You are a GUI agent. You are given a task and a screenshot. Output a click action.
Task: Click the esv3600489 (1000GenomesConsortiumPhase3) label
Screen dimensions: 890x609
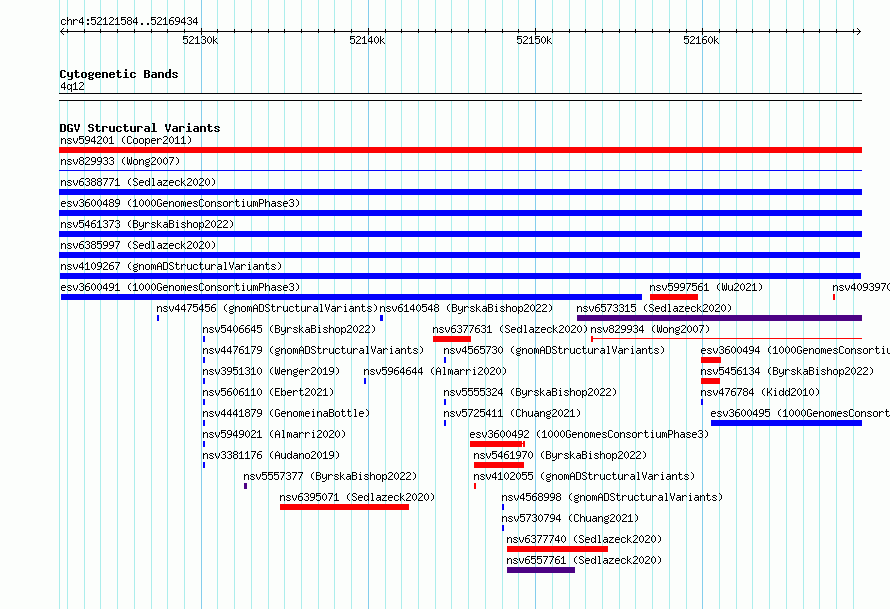click(x=180, y=203)
